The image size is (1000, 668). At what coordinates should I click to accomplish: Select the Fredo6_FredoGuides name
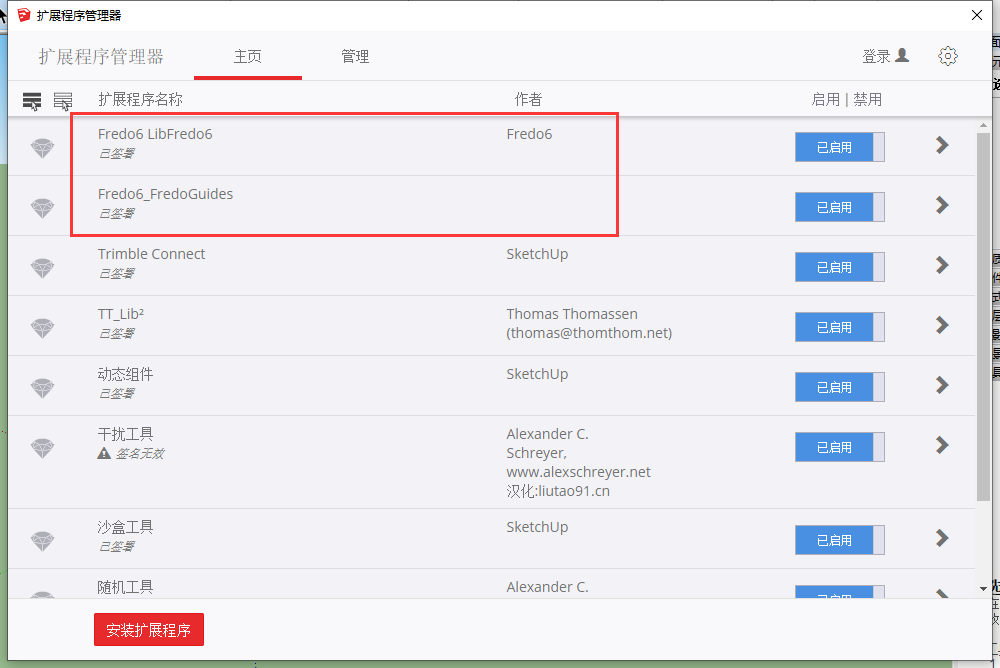tap(165, 194)
